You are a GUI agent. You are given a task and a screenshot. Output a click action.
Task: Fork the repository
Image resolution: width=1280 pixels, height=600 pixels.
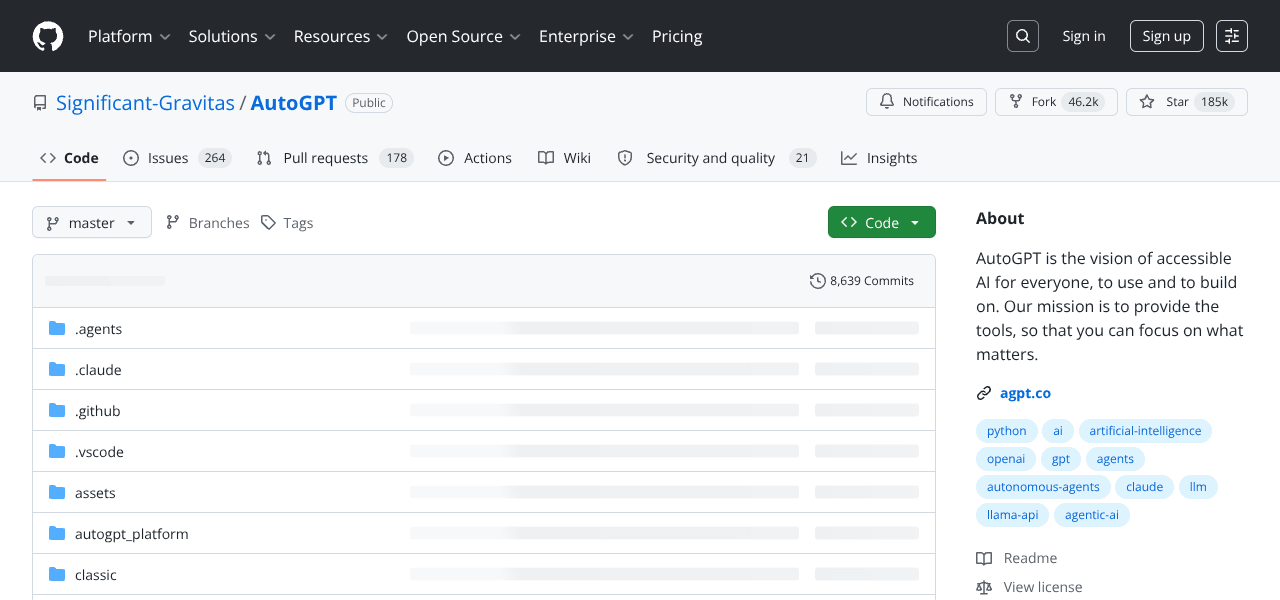(1056, 102)
